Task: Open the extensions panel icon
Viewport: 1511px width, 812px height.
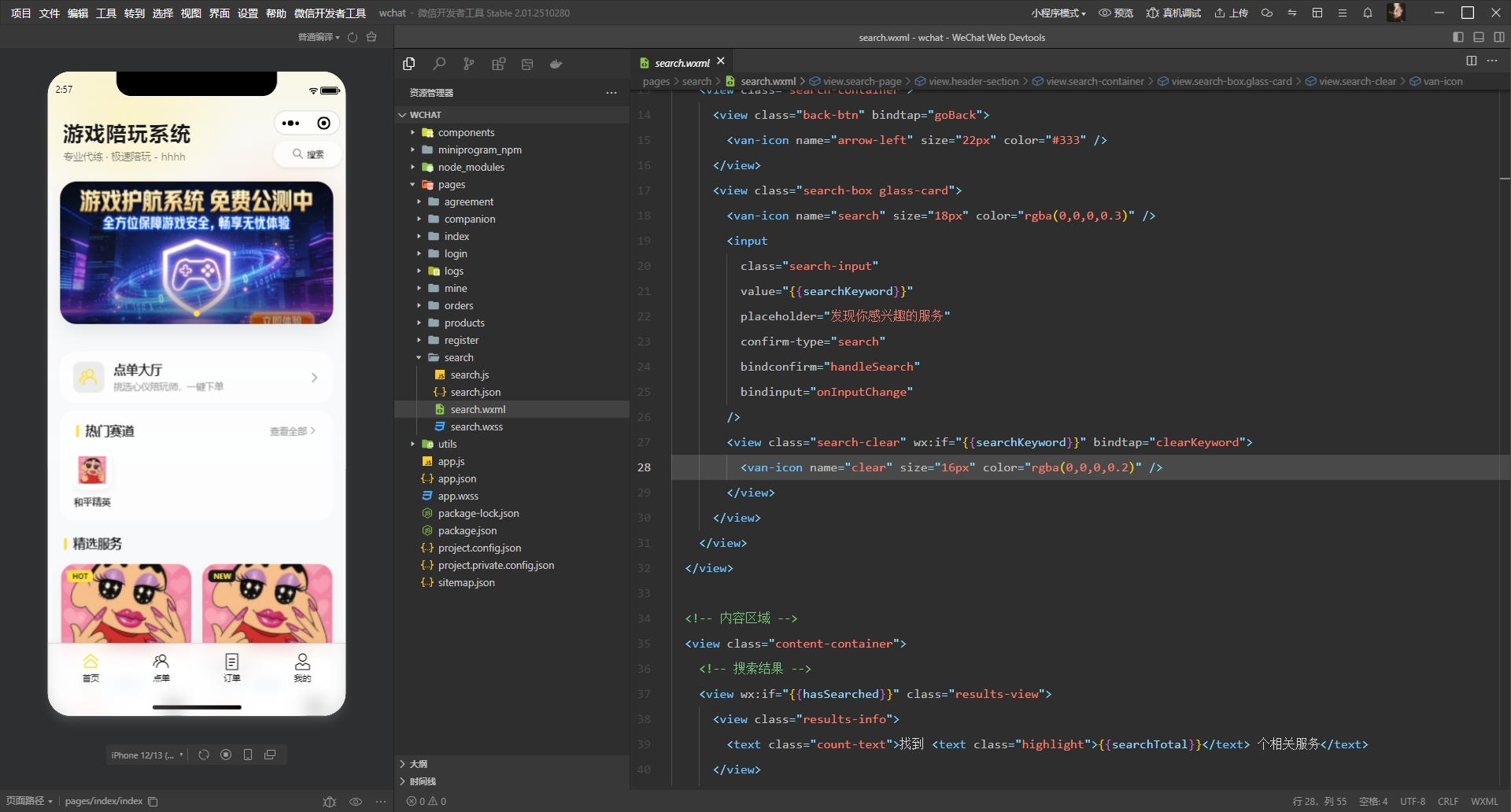Action: (x=498, y=64)
